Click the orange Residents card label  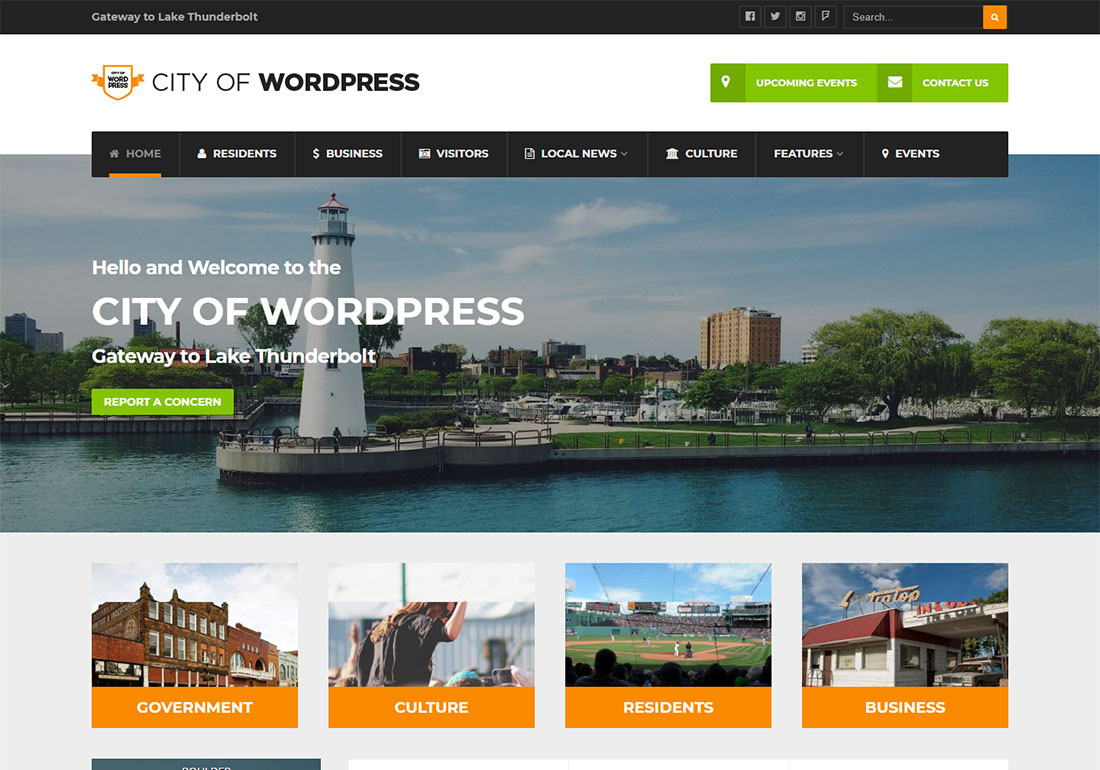(669, 707)
